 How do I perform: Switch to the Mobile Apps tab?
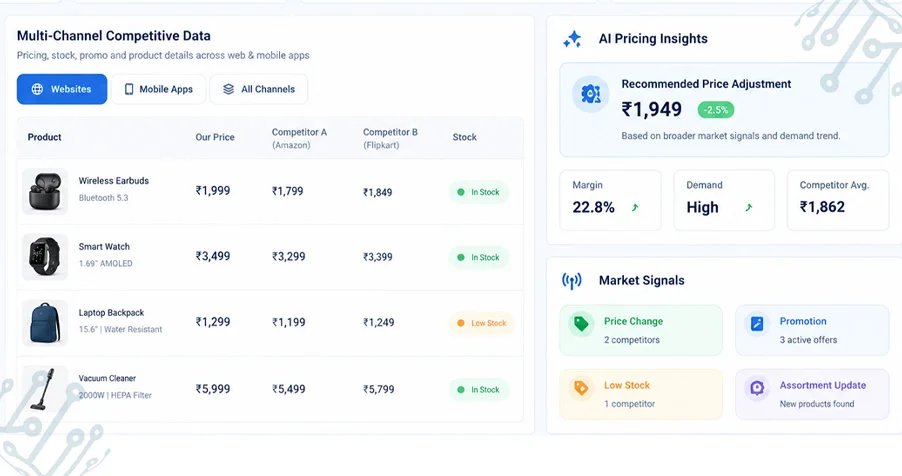pyautogui.click(x=158, y=89)
